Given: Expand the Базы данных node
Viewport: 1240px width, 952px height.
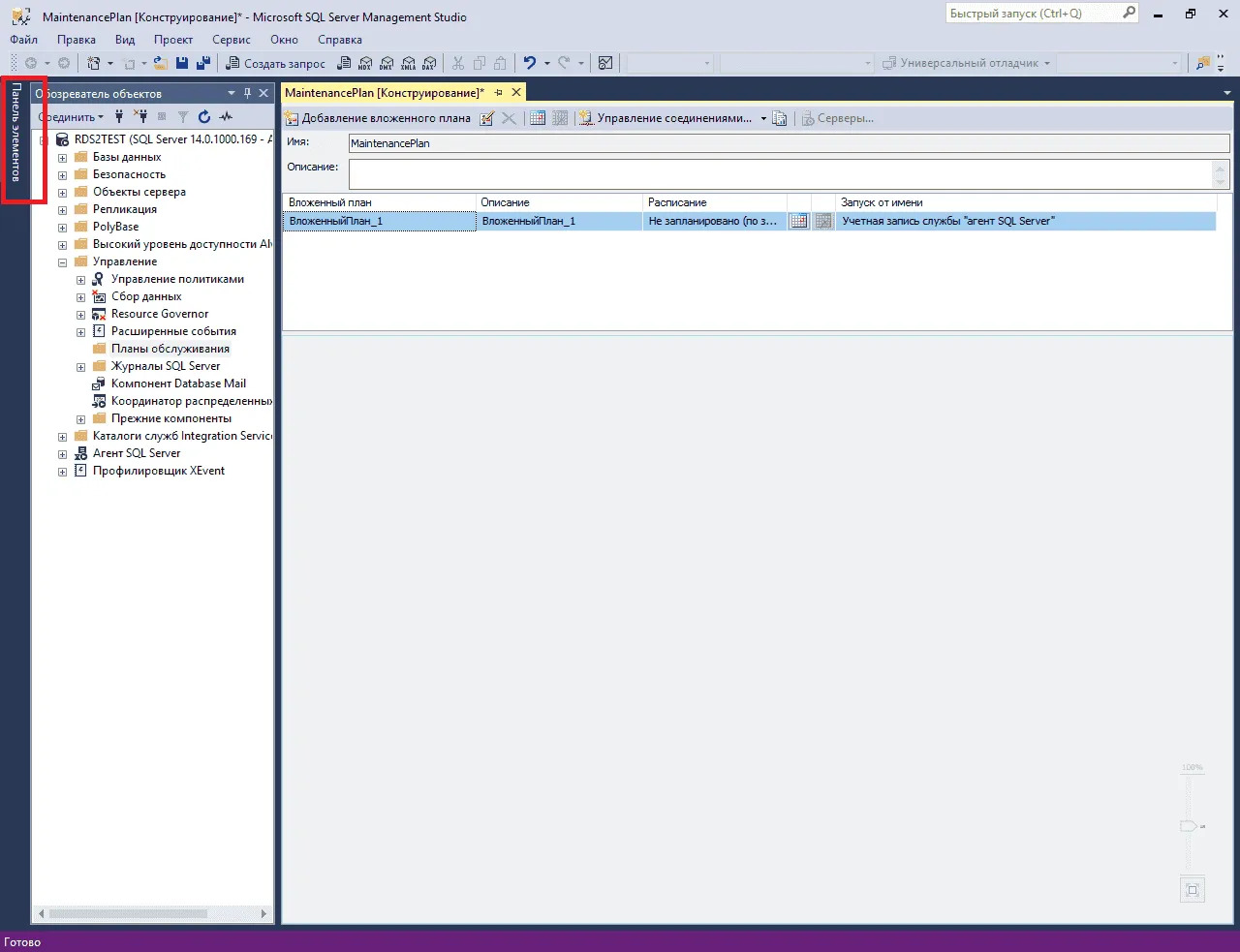Looking at the screenshot, I should pyautogui.click(x=63, y=158).
